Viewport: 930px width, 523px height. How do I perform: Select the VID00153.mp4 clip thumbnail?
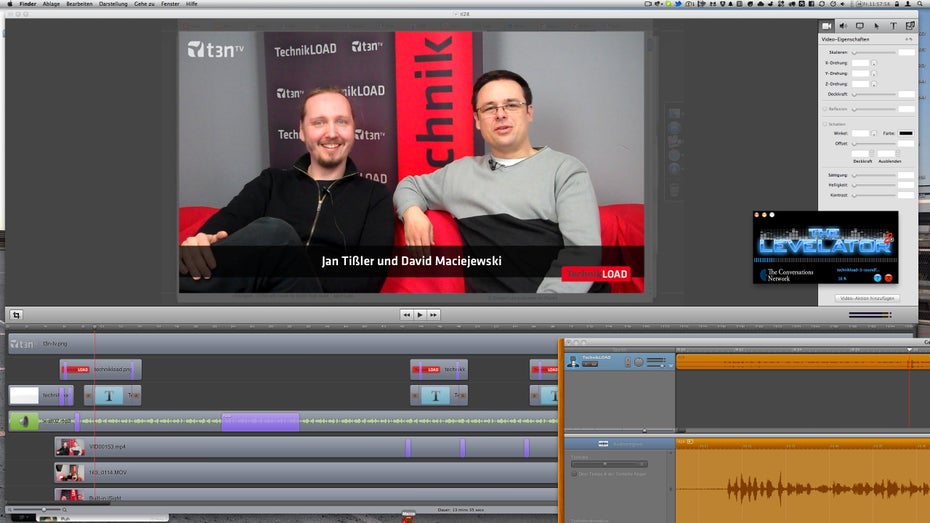(x=70, y=447)
